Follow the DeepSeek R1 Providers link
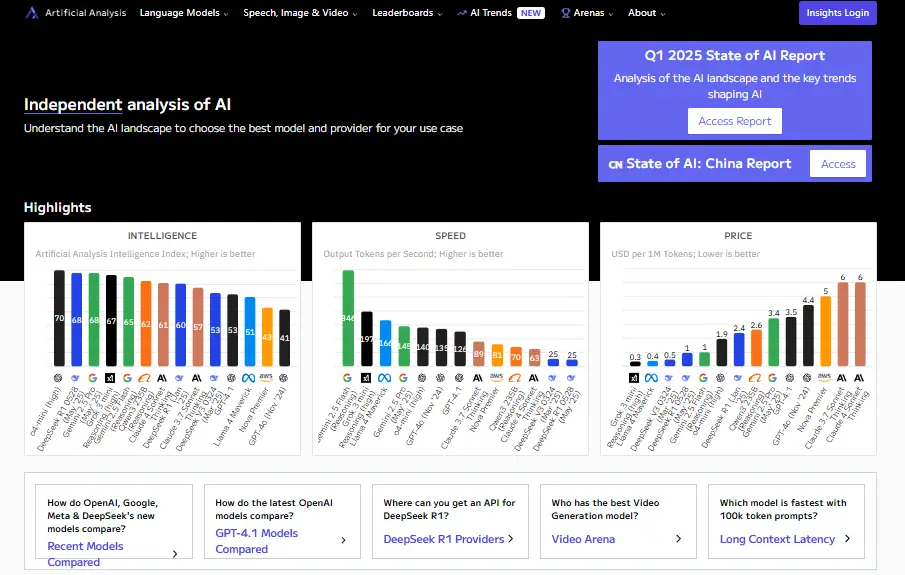Viewport: 905px width, 575px height. pos(444,539)
